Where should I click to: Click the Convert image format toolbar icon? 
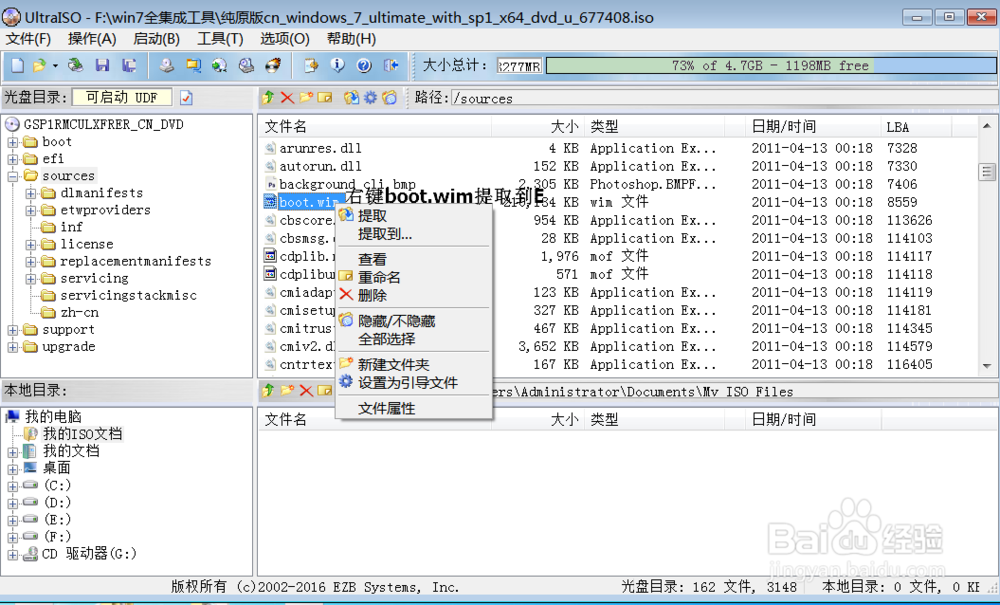(193, 65)
